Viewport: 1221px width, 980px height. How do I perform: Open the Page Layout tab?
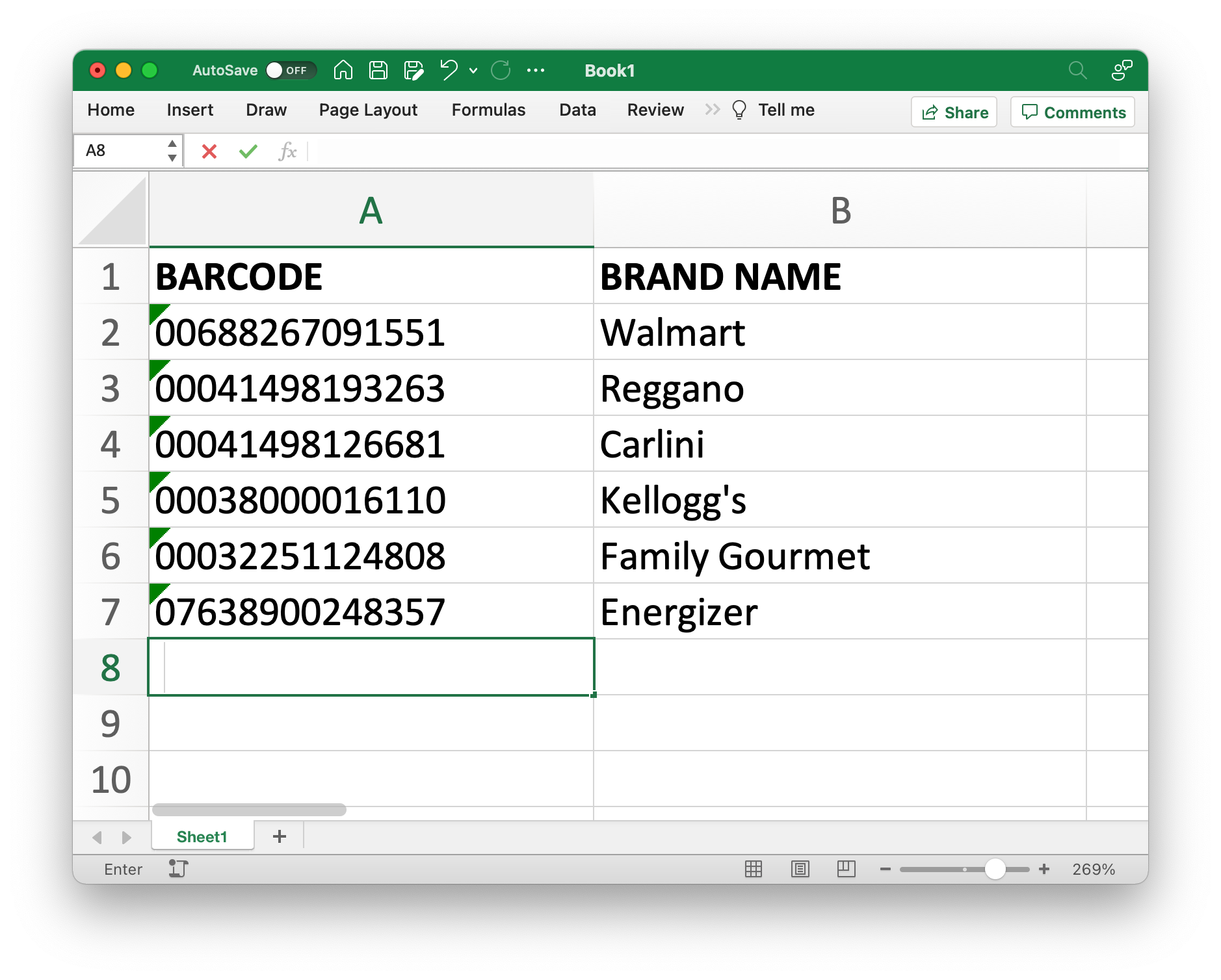368,110
